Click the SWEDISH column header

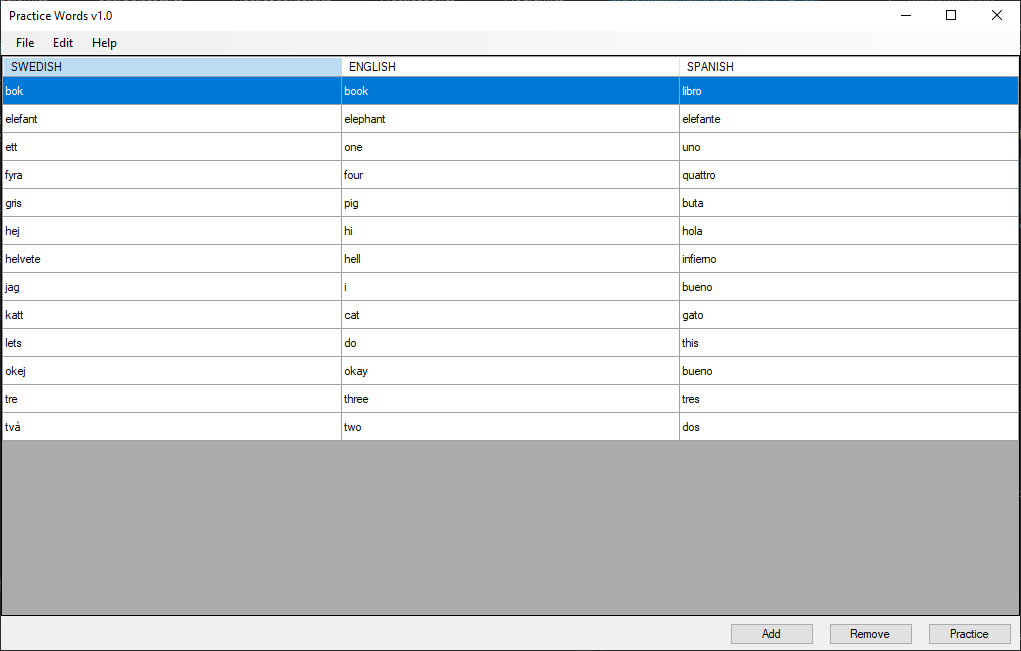pos(170,67)
